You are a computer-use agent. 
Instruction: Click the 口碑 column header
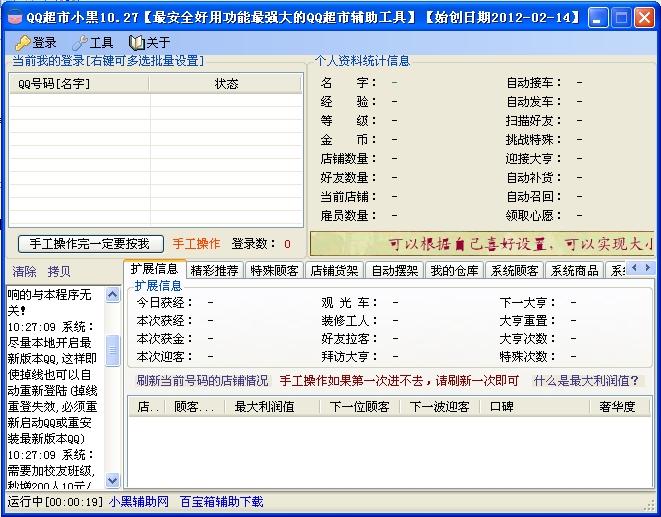(535, 407)
